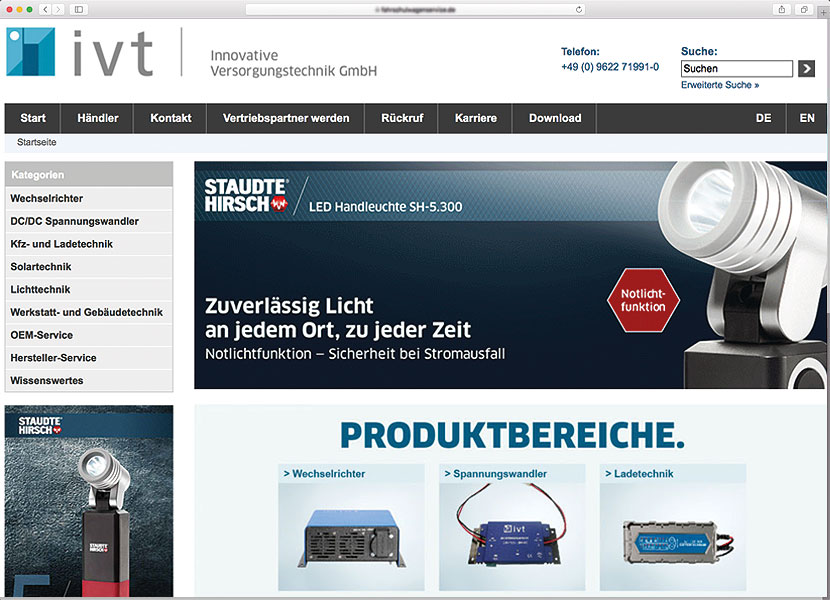
Task: Click the ivt company logo
Action: [x=79, y=52]
